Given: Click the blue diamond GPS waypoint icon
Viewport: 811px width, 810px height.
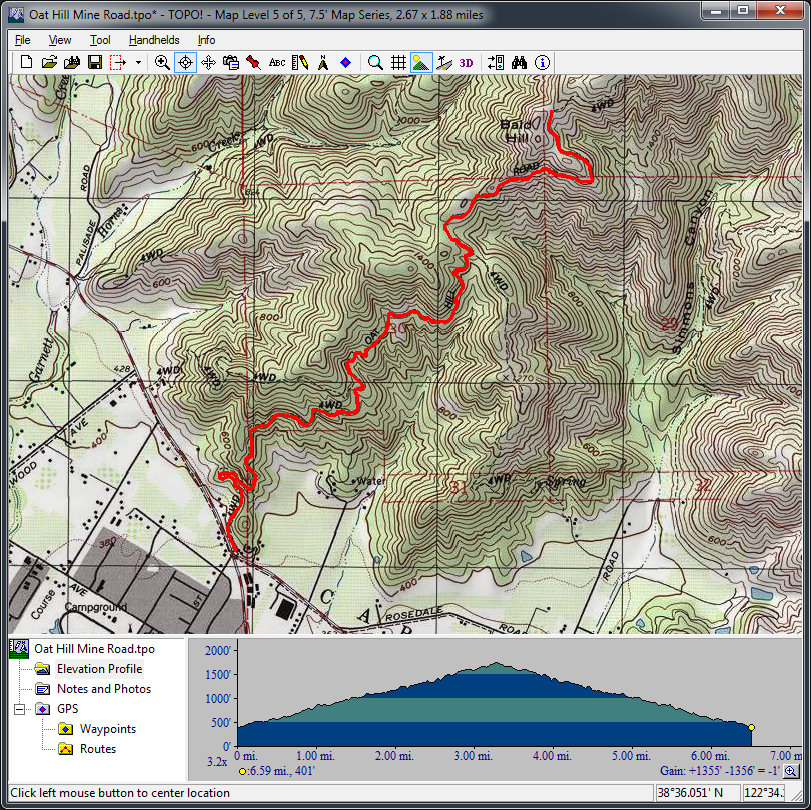Looking at the screenshot, I should pyautogui.click(x=345, y=62).
